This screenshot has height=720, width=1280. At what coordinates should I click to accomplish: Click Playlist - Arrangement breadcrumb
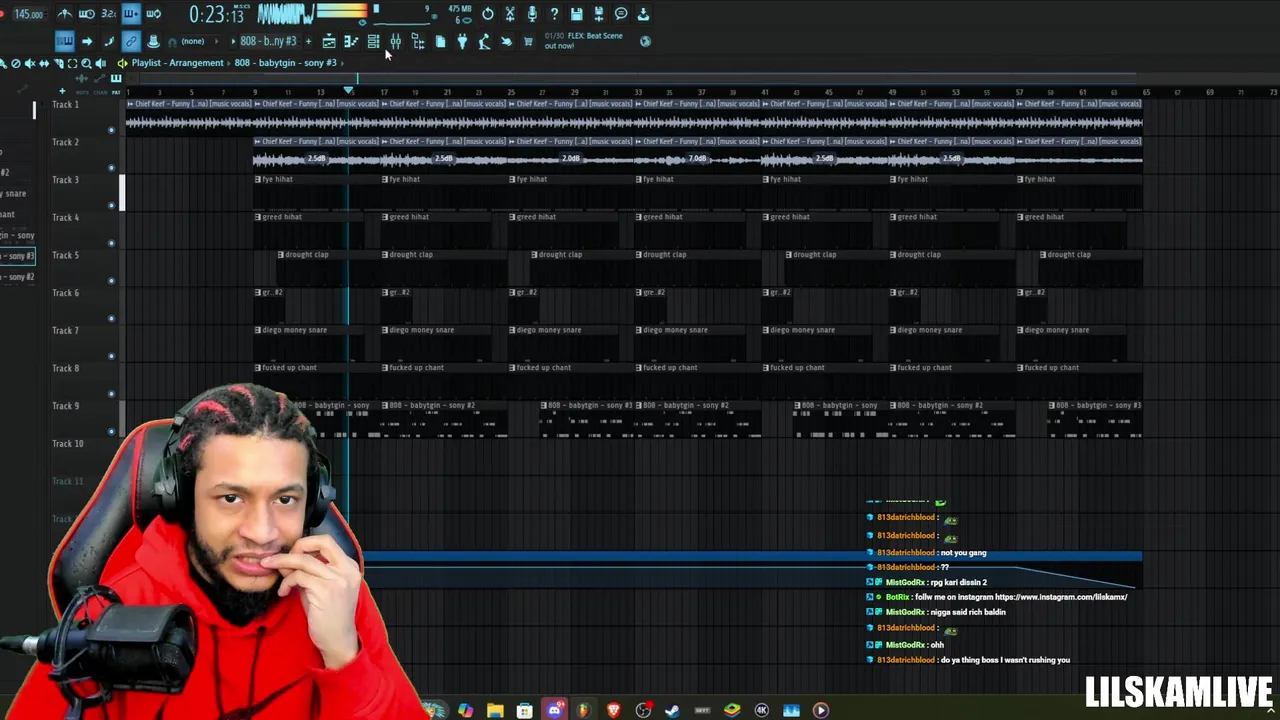coord(177,63)
